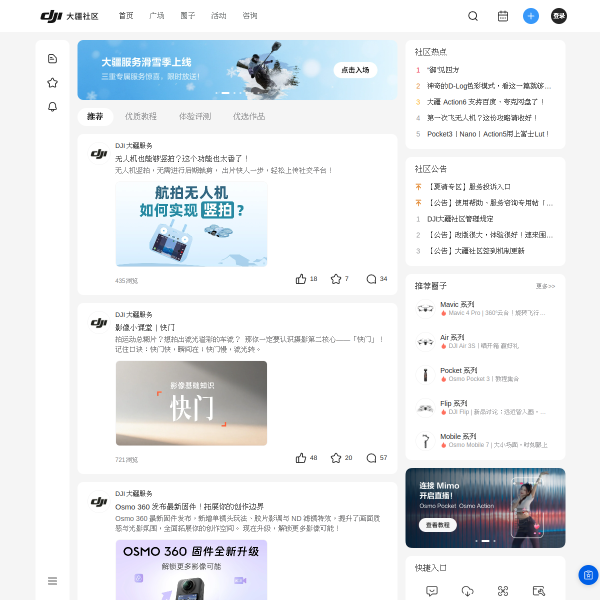Viewport: 600px width, 600px height.
Task: Open the Air 系列 circle icon
Action: [x=425, y=342]
